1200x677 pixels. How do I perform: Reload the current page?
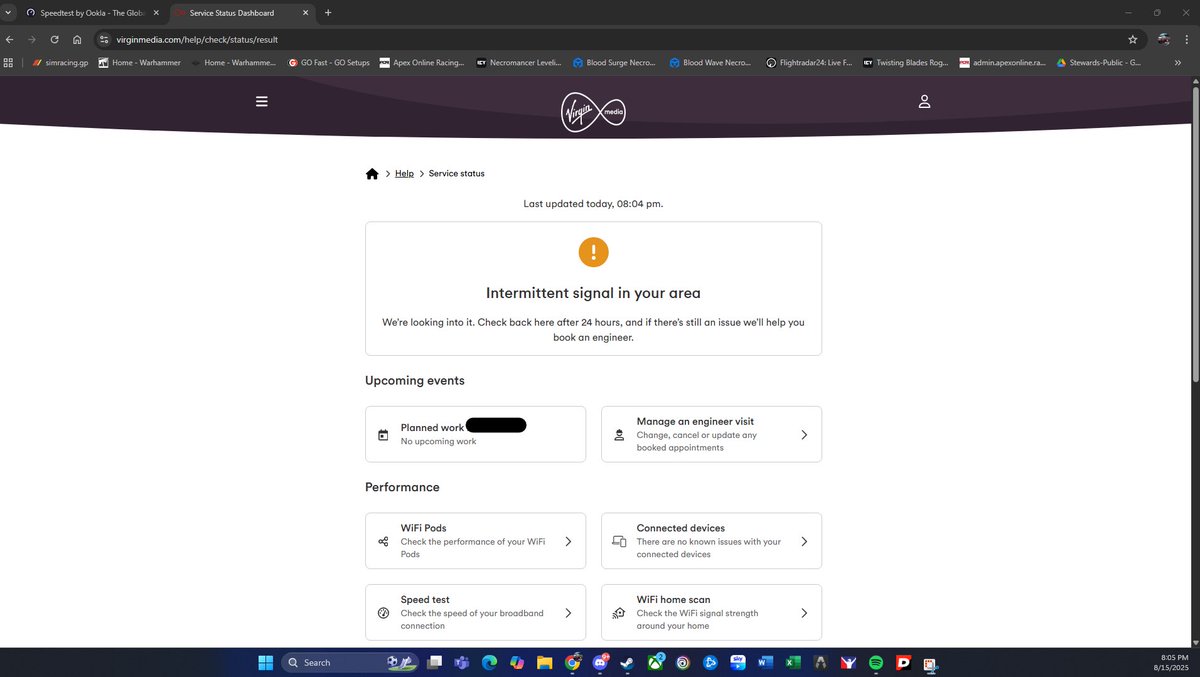point(54,39)
